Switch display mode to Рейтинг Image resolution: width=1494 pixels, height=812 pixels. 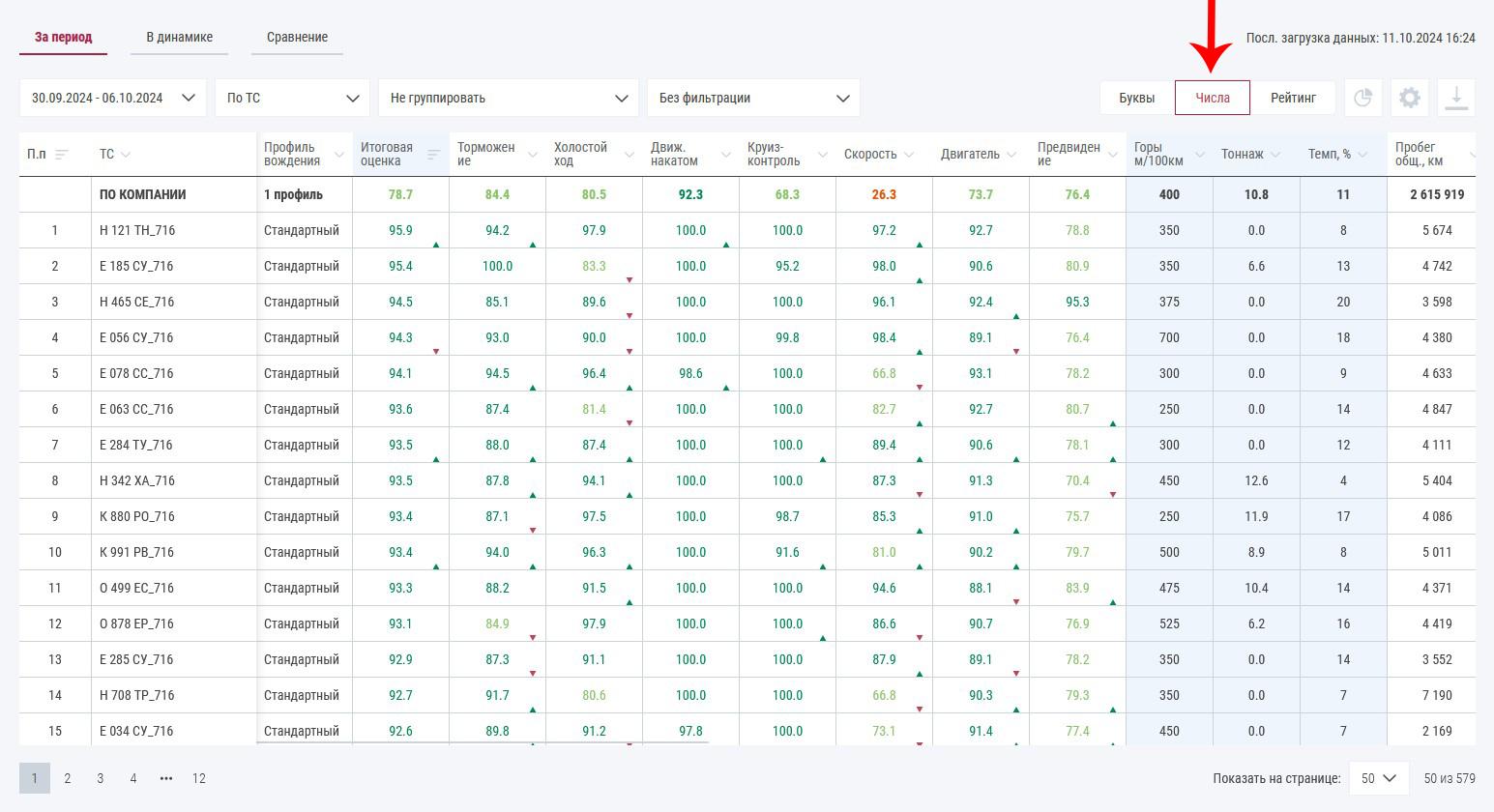coord(1293,98)
